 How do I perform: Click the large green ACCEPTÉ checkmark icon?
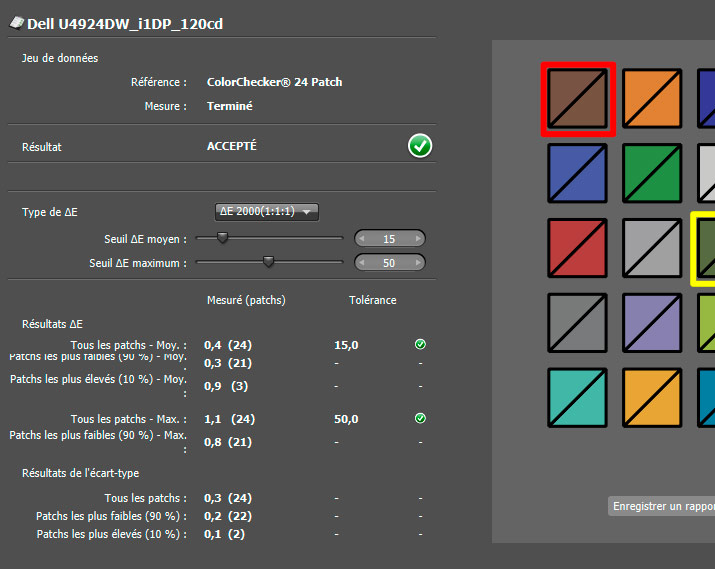(x=420, y=146)
